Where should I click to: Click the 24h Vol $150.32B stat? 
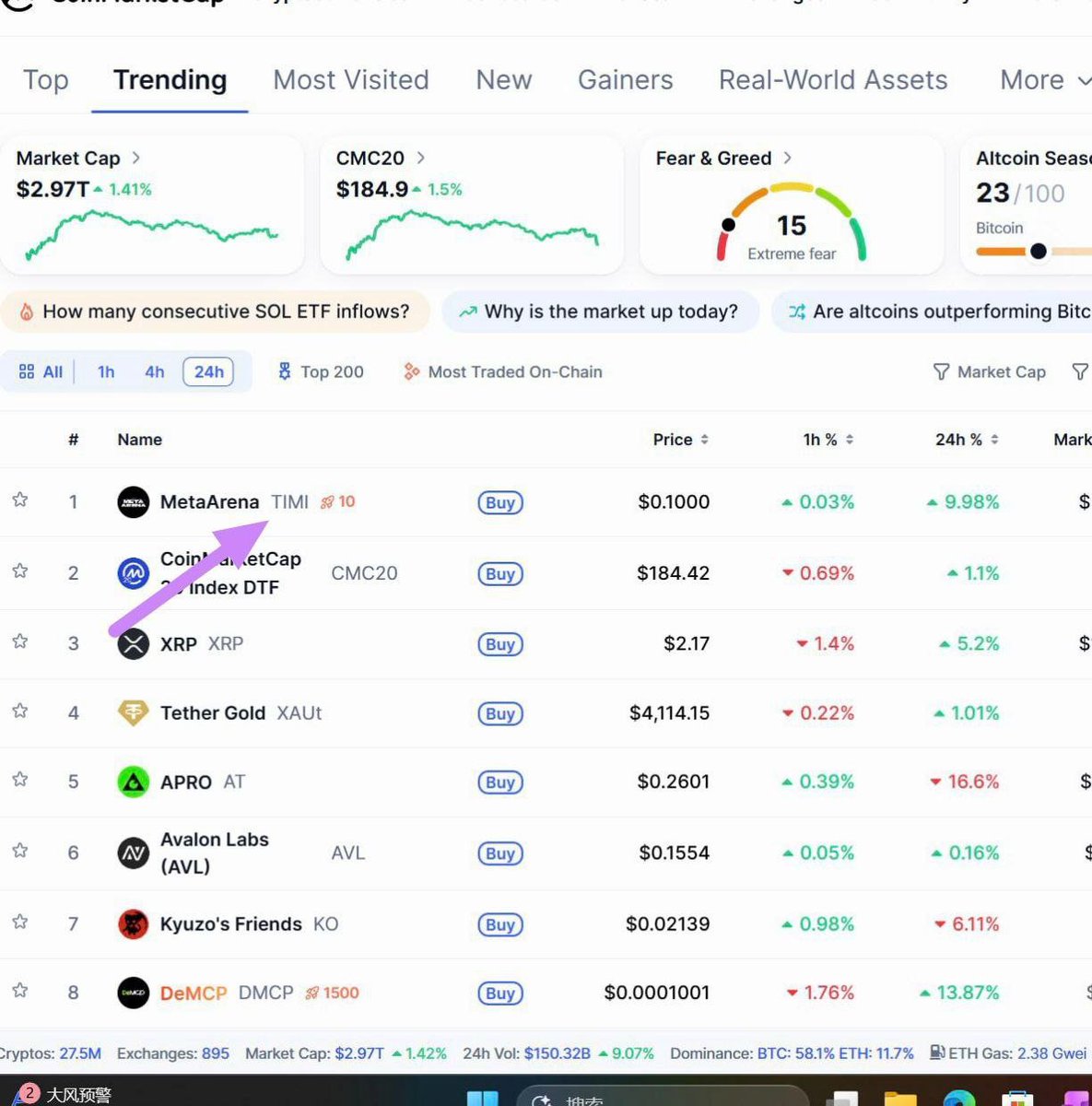[x=558, y=1053]
